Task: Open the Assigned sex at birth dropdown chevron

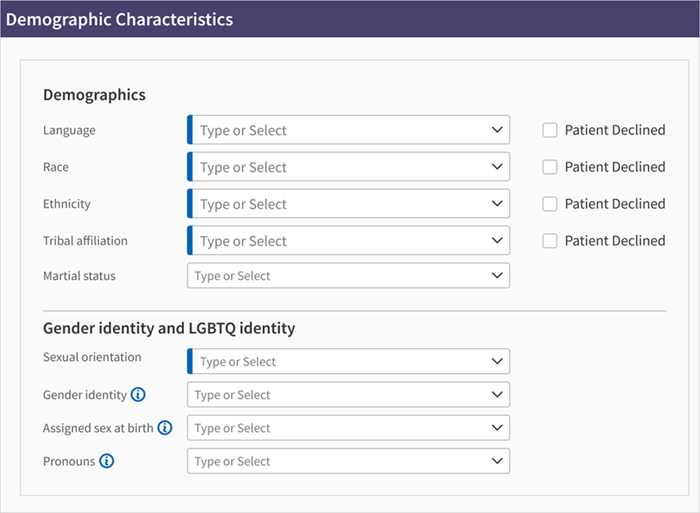Action: (497, 428)
